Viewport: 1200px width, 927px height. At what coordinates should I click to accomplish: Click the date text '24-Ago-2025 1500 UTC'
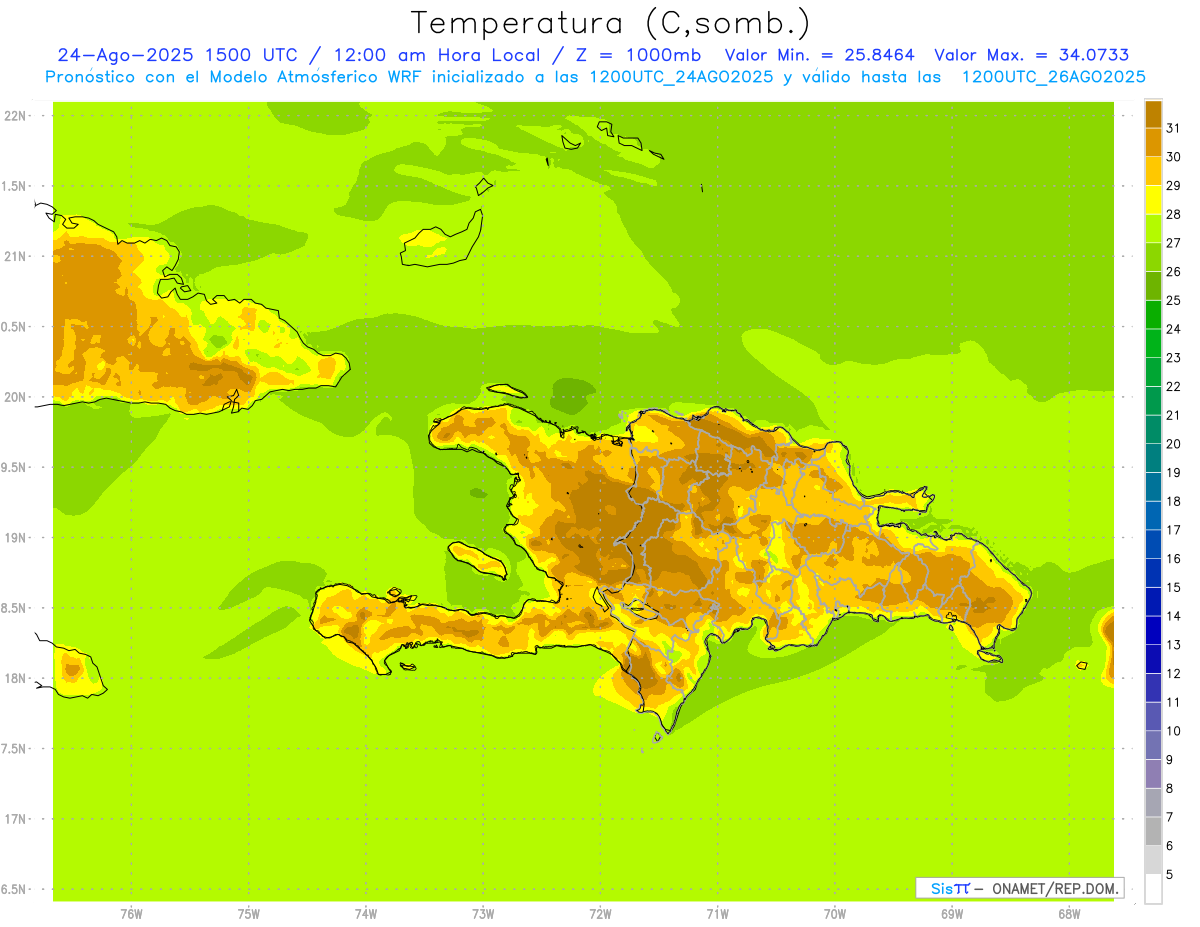click(x=177, y=55)
